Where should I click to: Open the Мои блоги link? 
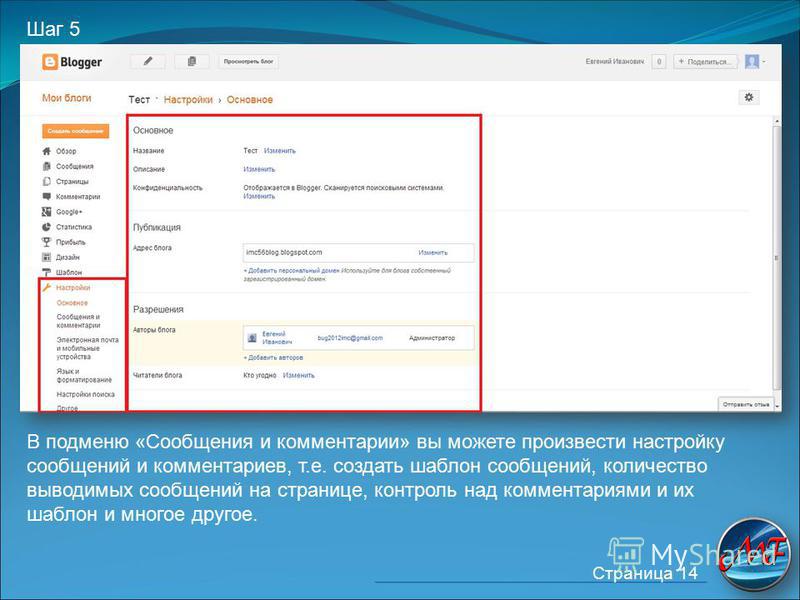coord(66,98)
